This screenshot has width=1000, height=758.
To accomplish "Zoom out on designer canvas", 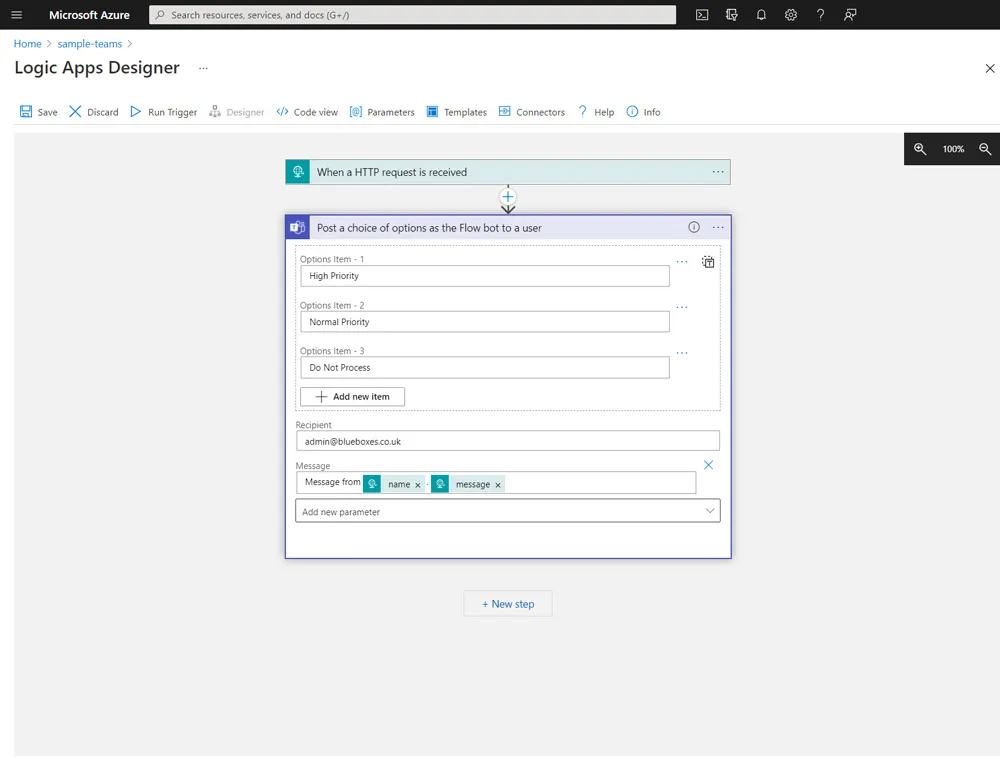I will [x=985, y=149].
